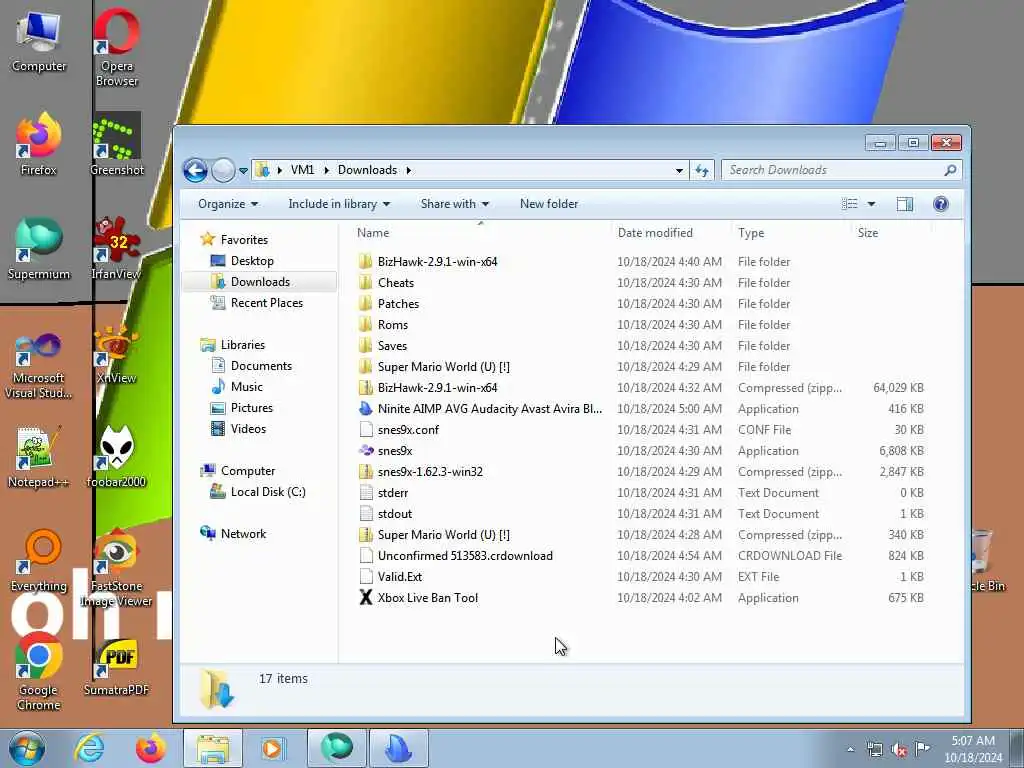The height and width of the screenshot is (768, 1024).
Task: Click the Explorer Forward arrow button
Action: pos(223,170)
